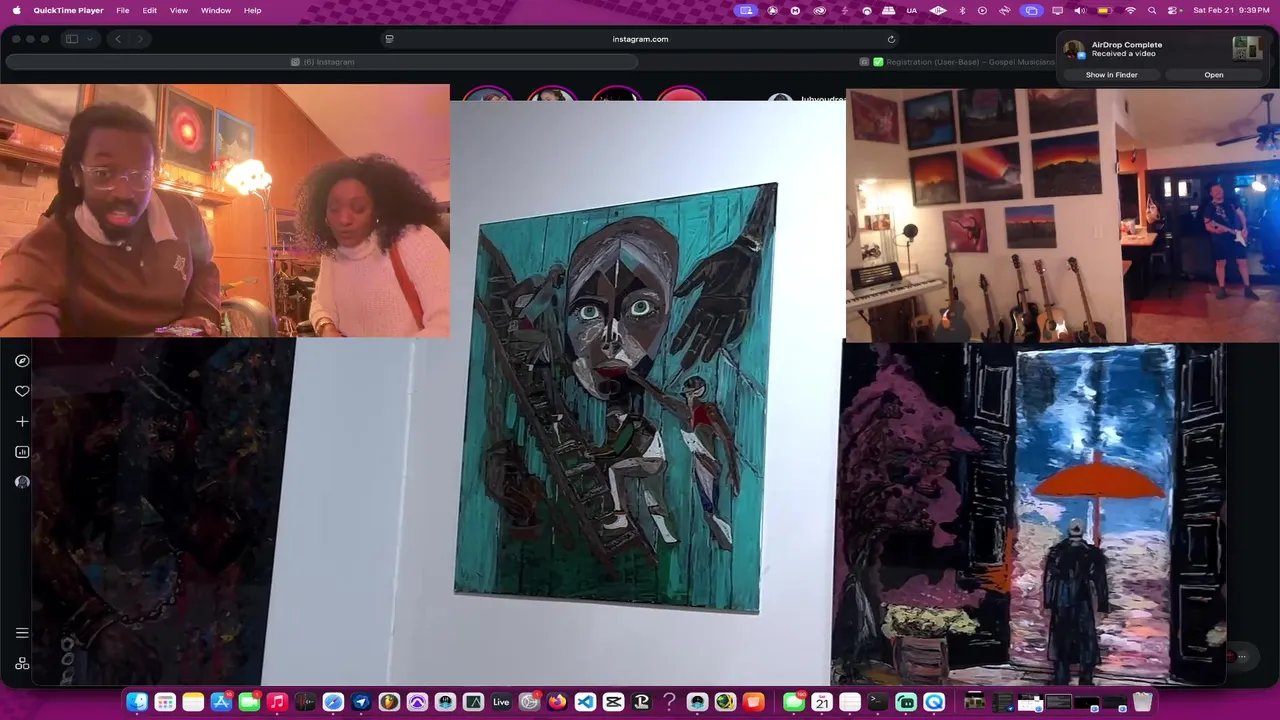Open the first Instagram story avatar
The image size is (1280, 720).
point(487,96)
